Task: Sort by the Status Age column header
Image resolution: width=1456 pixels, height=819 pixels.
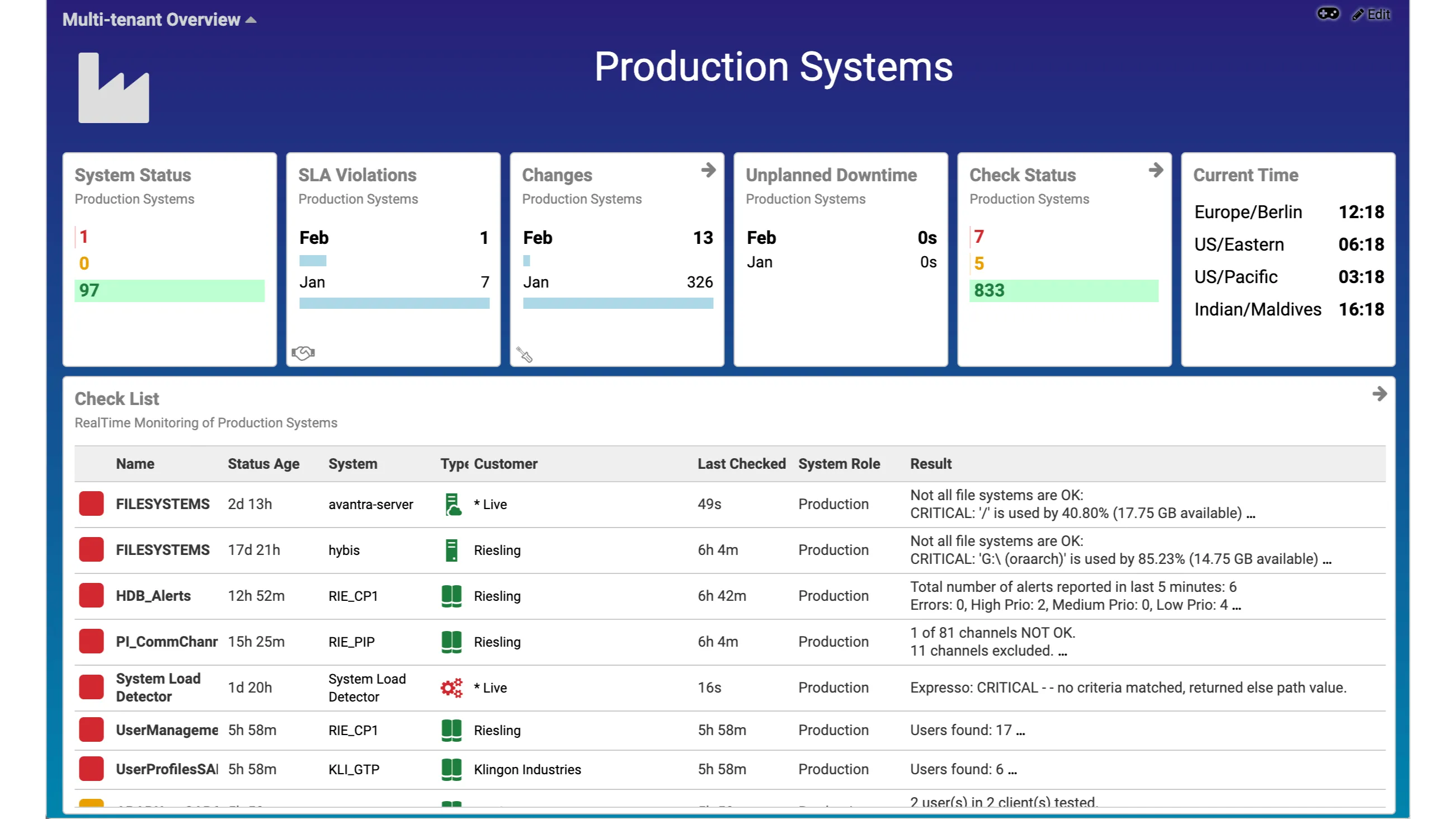Action: coord(263,463)
